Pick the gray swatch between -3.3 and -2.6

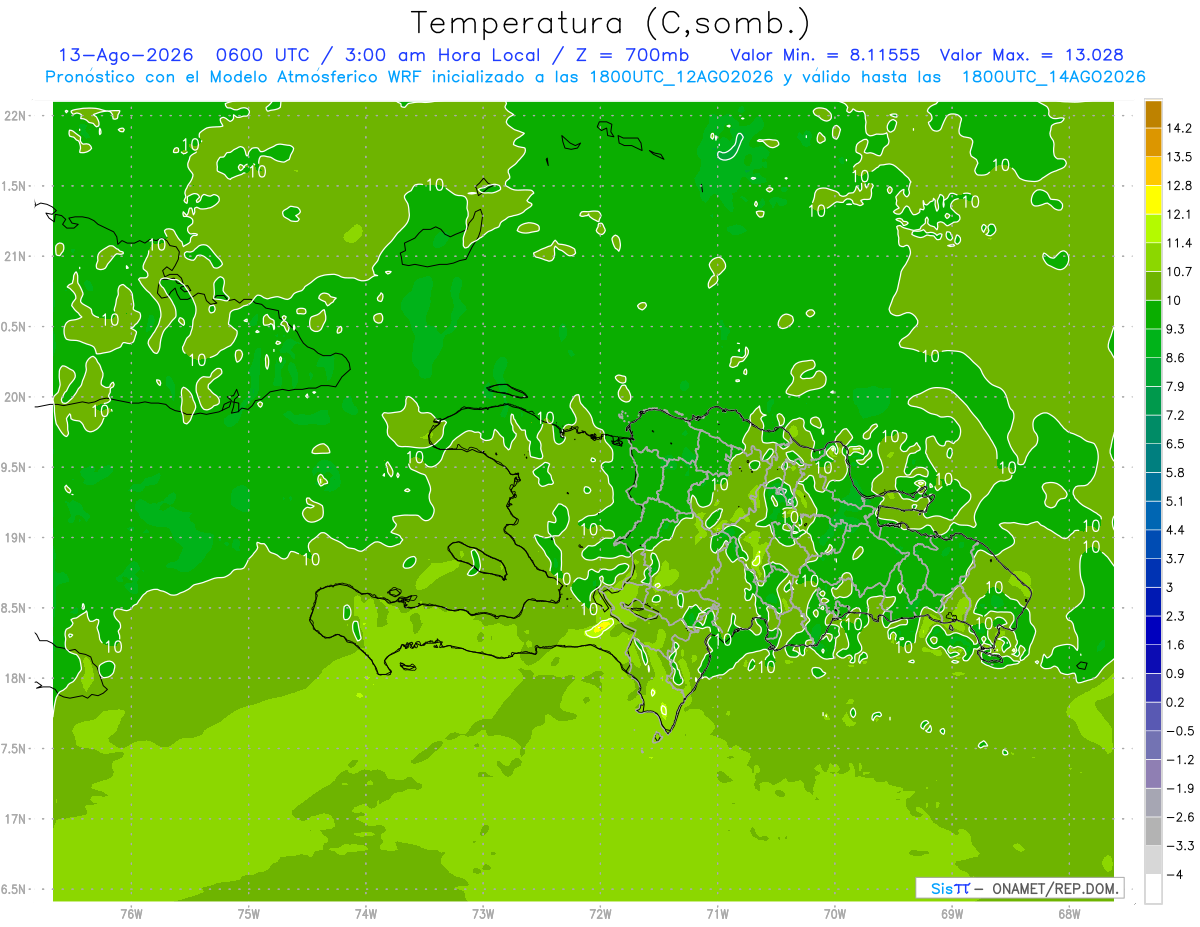[1153, 831]
